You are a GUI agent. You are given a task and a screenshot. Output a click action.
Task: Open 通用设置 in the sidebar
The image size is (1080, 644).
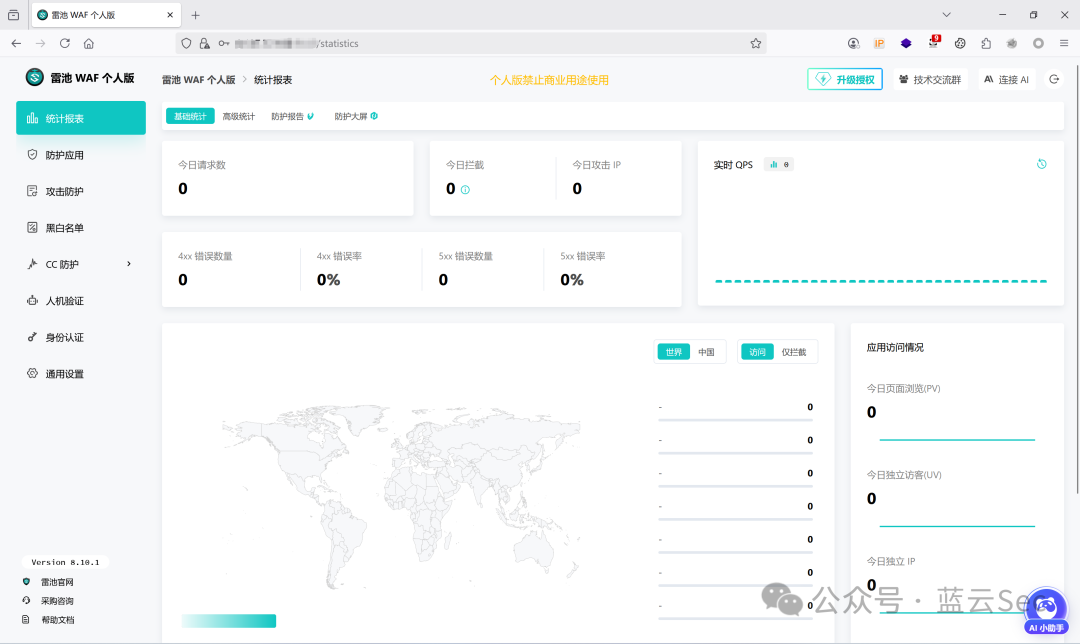click(x=81, y=374)
